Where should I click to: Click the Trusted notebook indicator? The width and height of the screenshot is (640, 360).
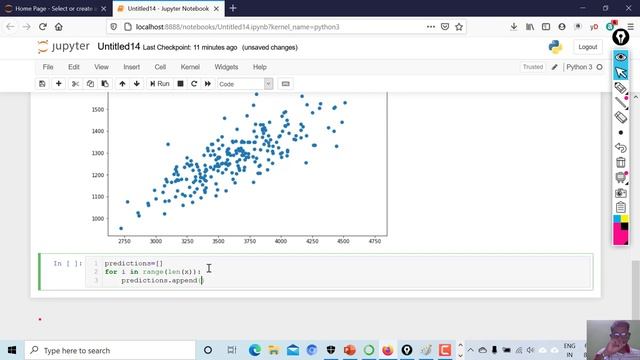point(533,67)
